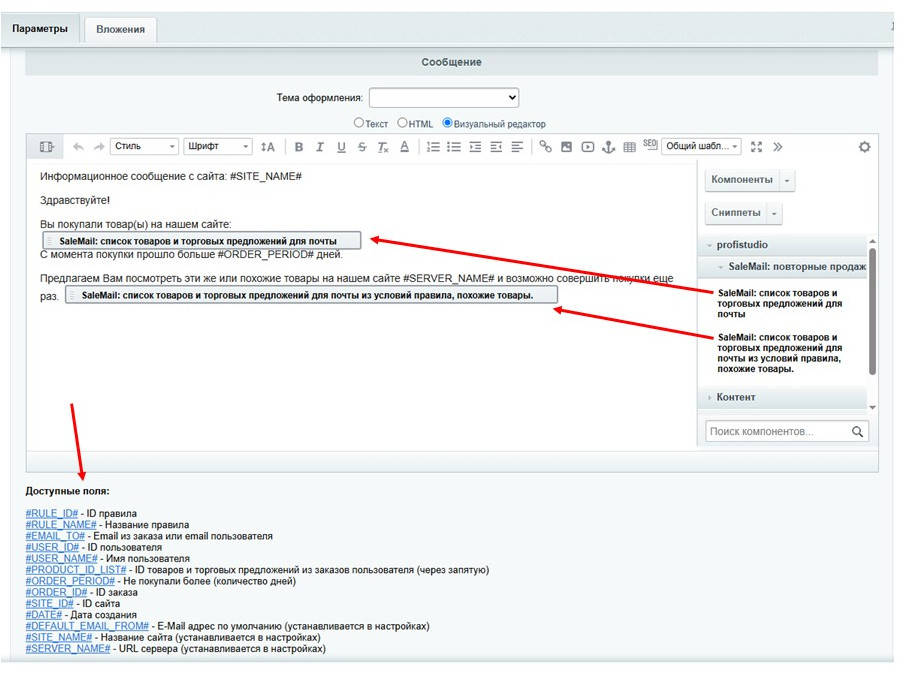The image size is (898, 673).
Task: Click the Компоненты button
Action: point(741,180)
